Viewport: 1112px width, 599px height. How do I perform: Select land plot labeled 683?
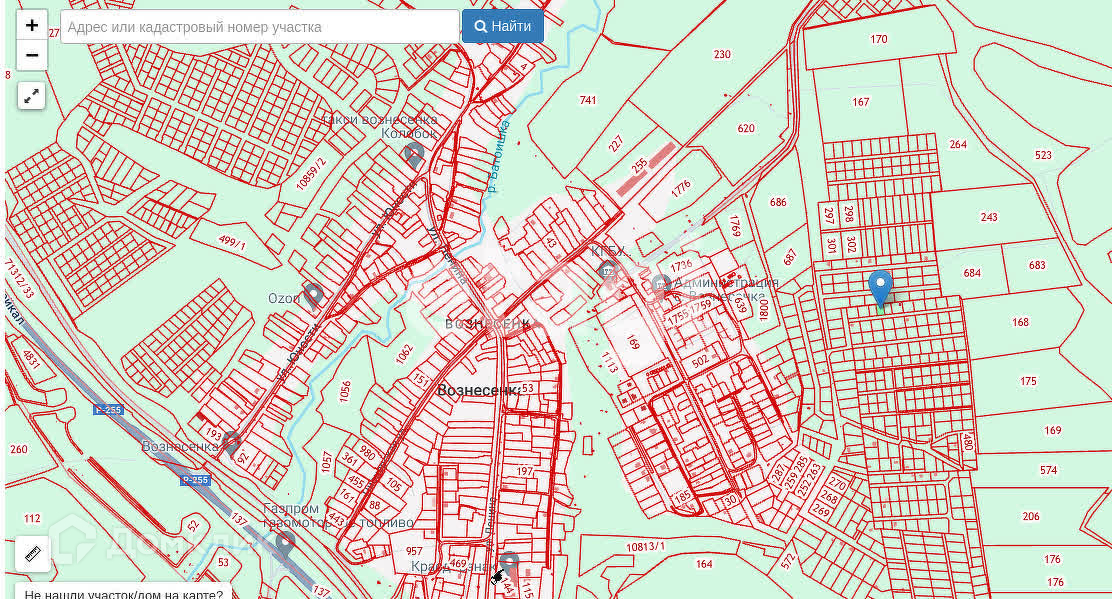pyautogui.click(x=1036, y=265)
